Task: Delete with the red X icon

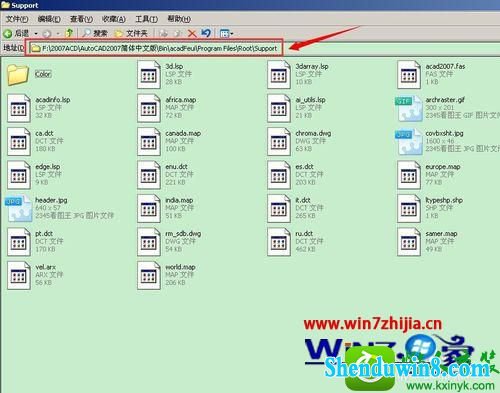Action: point(192,33)
